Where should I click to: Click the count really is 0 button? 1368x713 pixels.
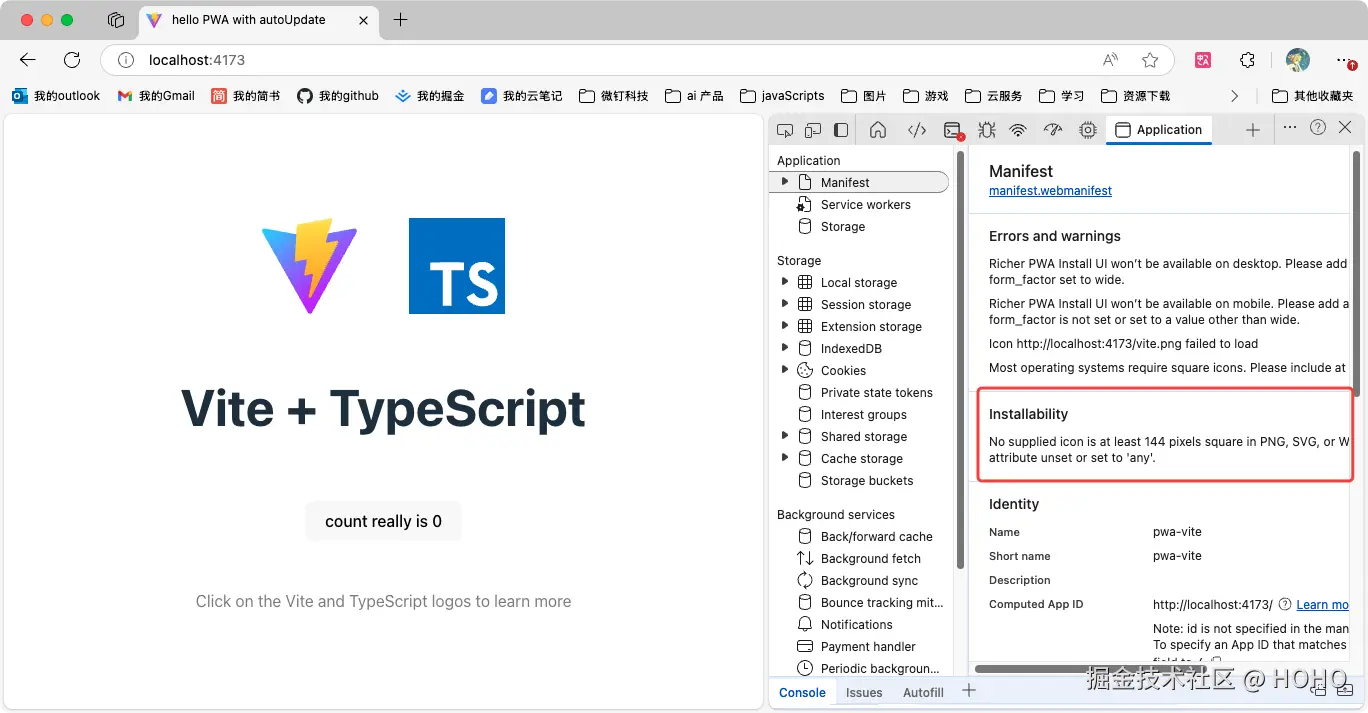point(383,521)
